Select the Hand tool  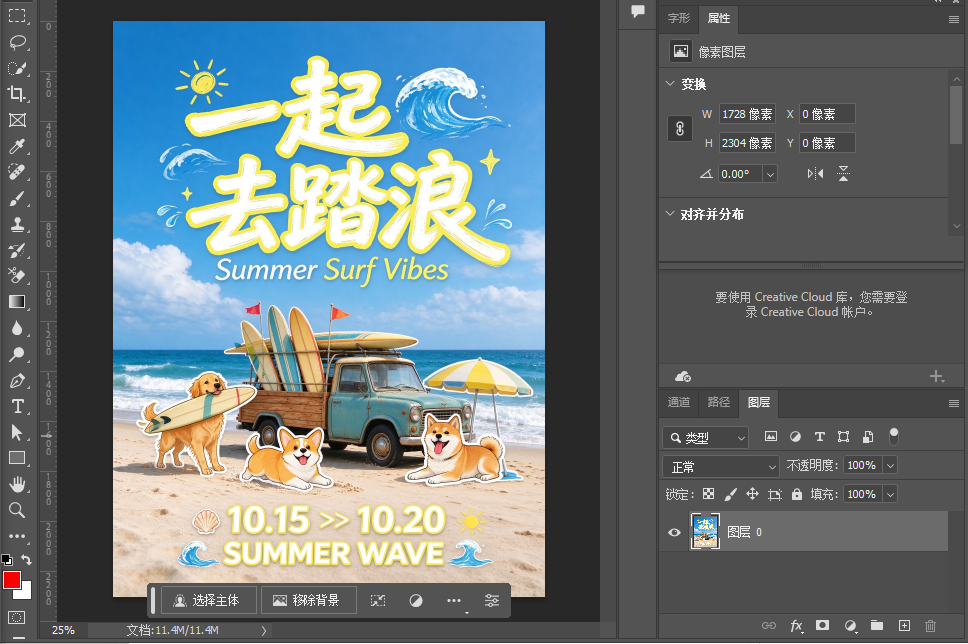pyautogui.click(x=17, y=484)
